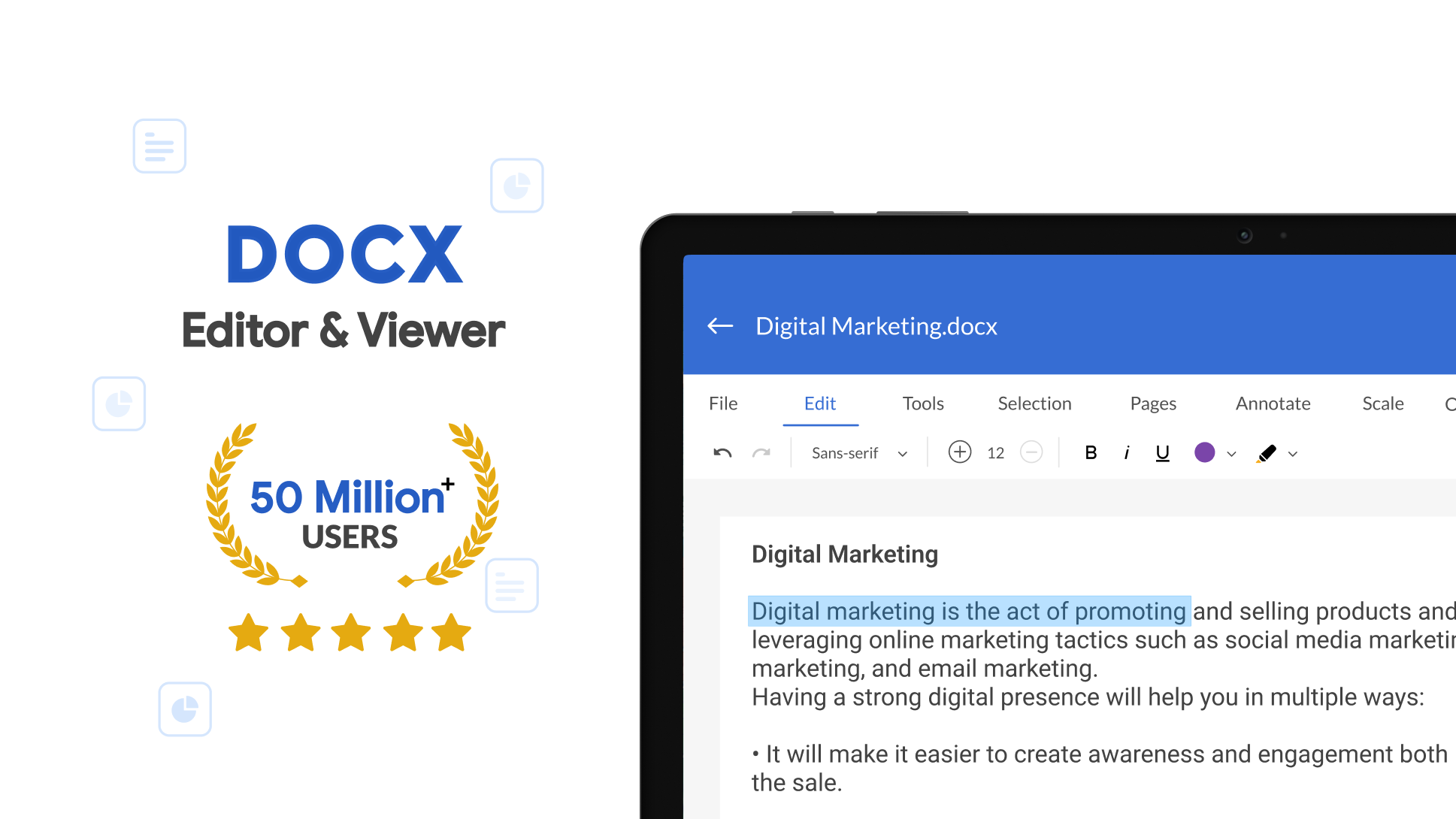
Task: Open the Scale tab
Action: tap(1383, 403)
